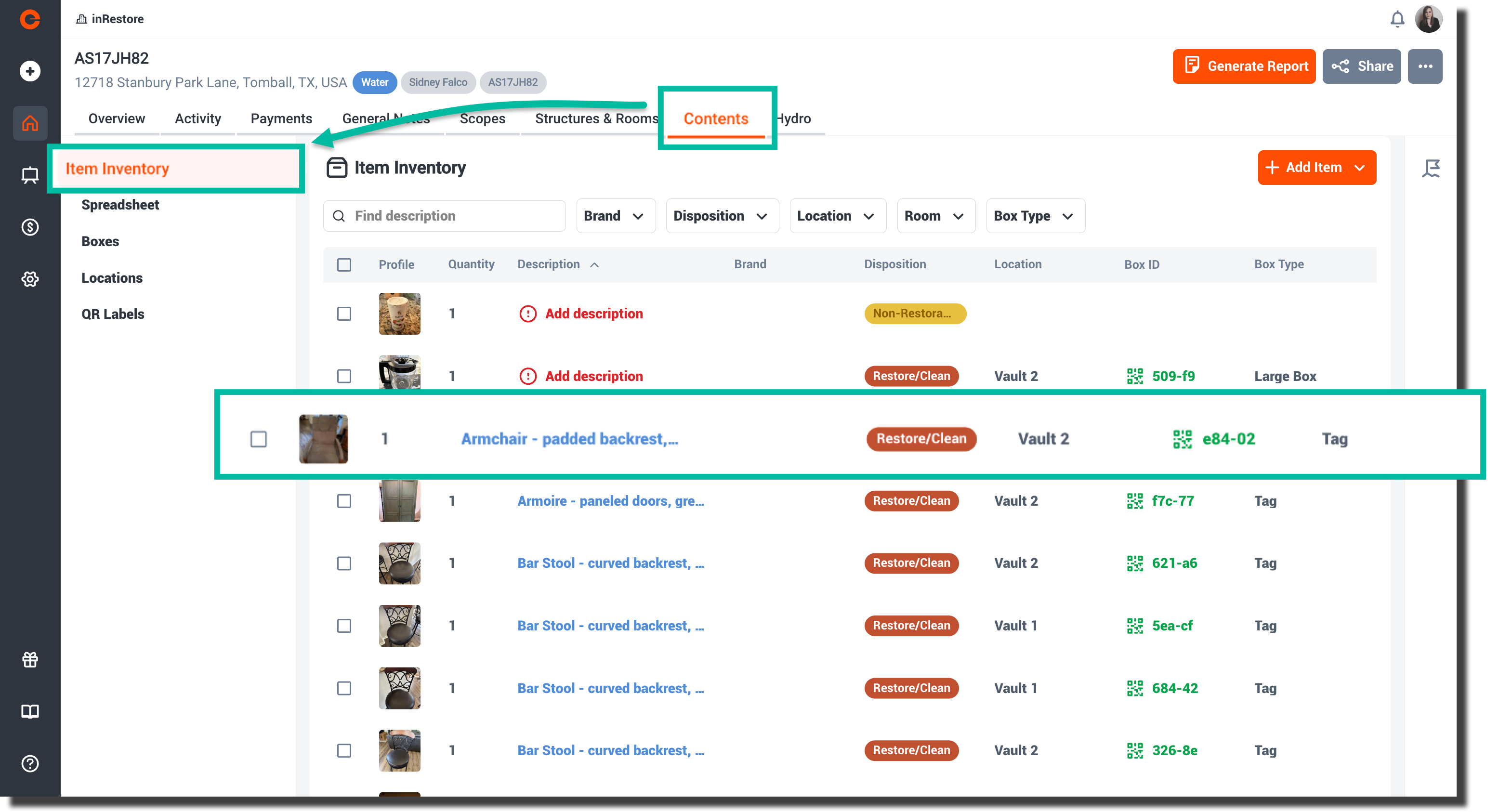Expand the Box Type filter dropdown

click(x=1035, y=216)
